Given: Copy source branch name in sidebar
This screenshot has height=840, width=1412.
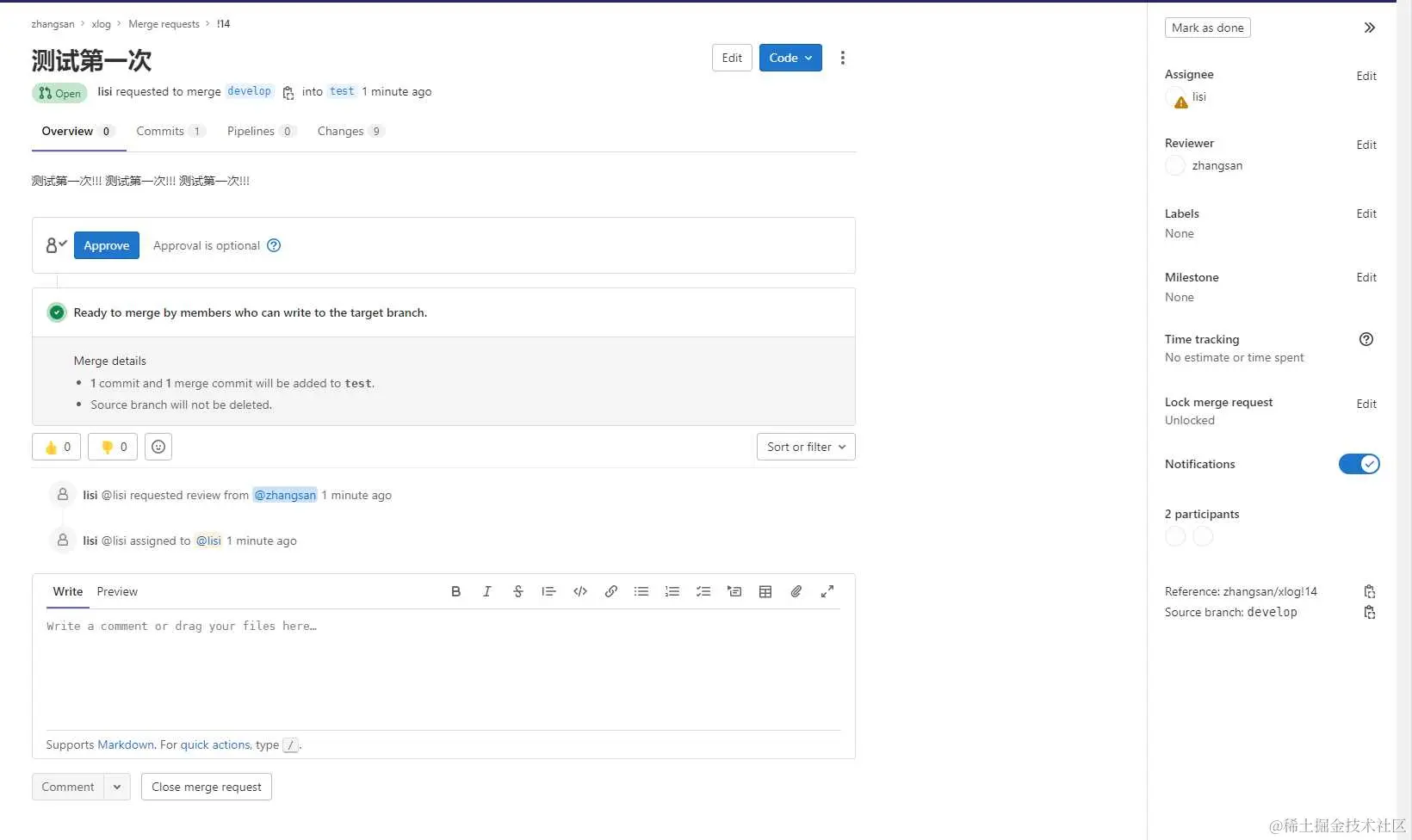Looking at the screenshot, I should (1370, 612).
